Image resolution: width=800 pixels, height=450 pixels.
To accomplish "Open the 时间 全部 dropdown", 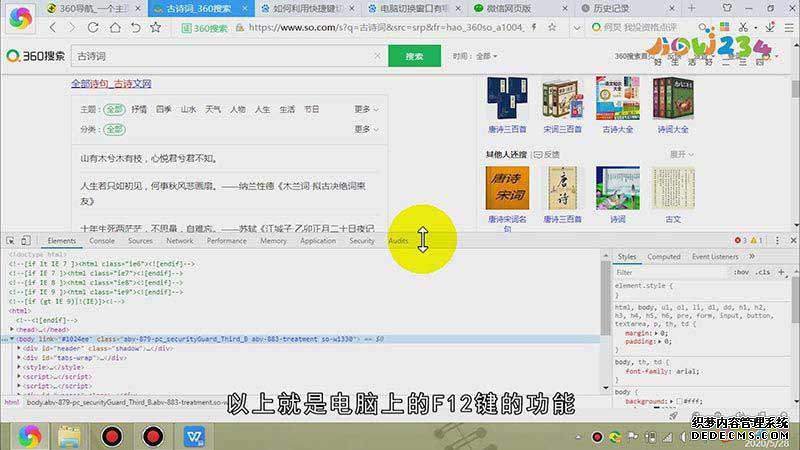I will 486,56.
